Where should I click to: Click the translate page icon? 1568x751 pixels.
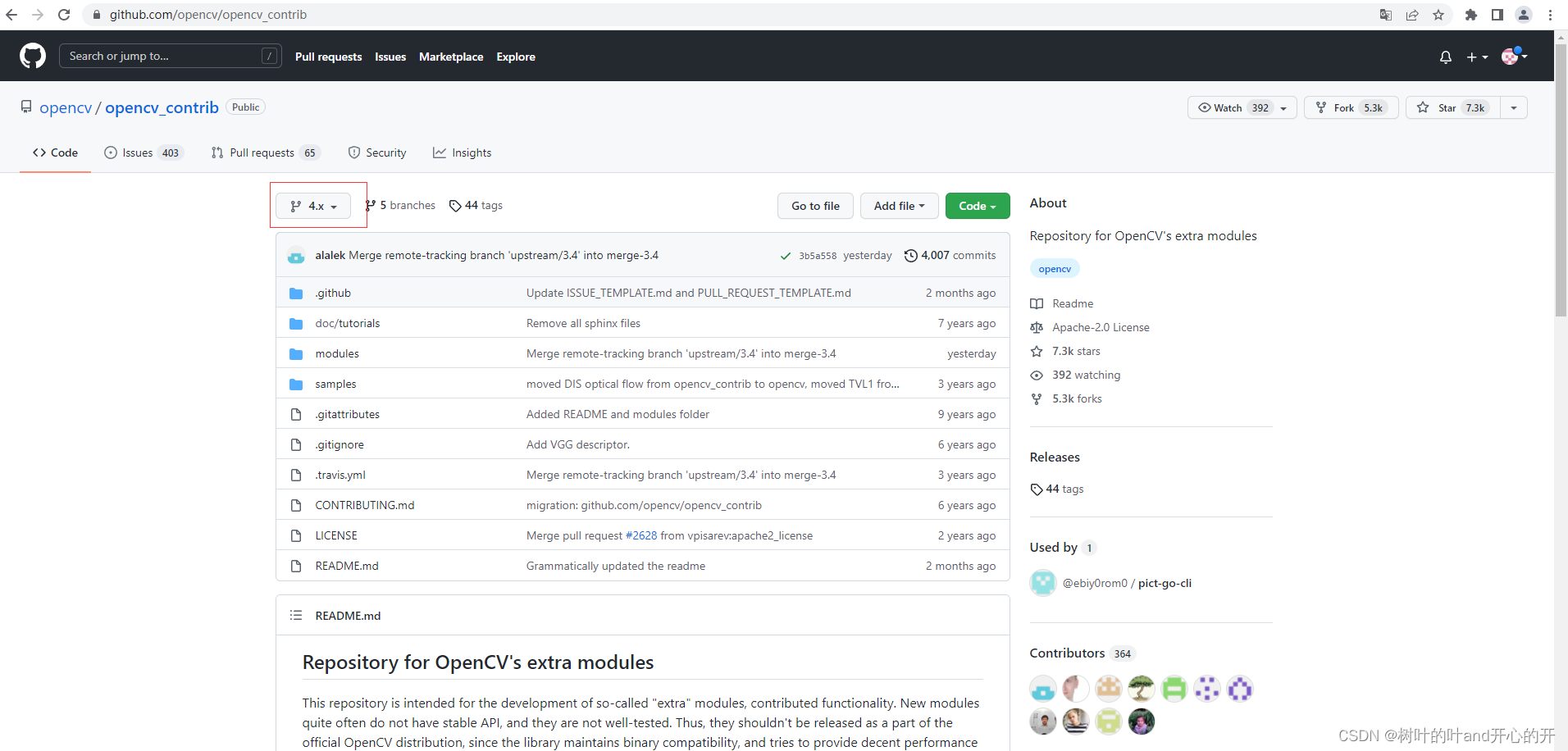click(1386, 15)
